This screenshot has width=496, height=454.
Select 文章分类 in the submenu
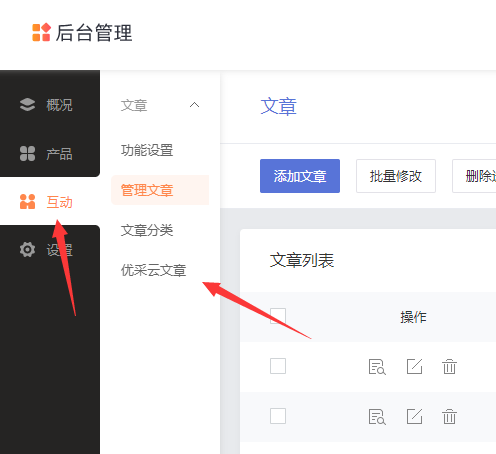[147, 230]
